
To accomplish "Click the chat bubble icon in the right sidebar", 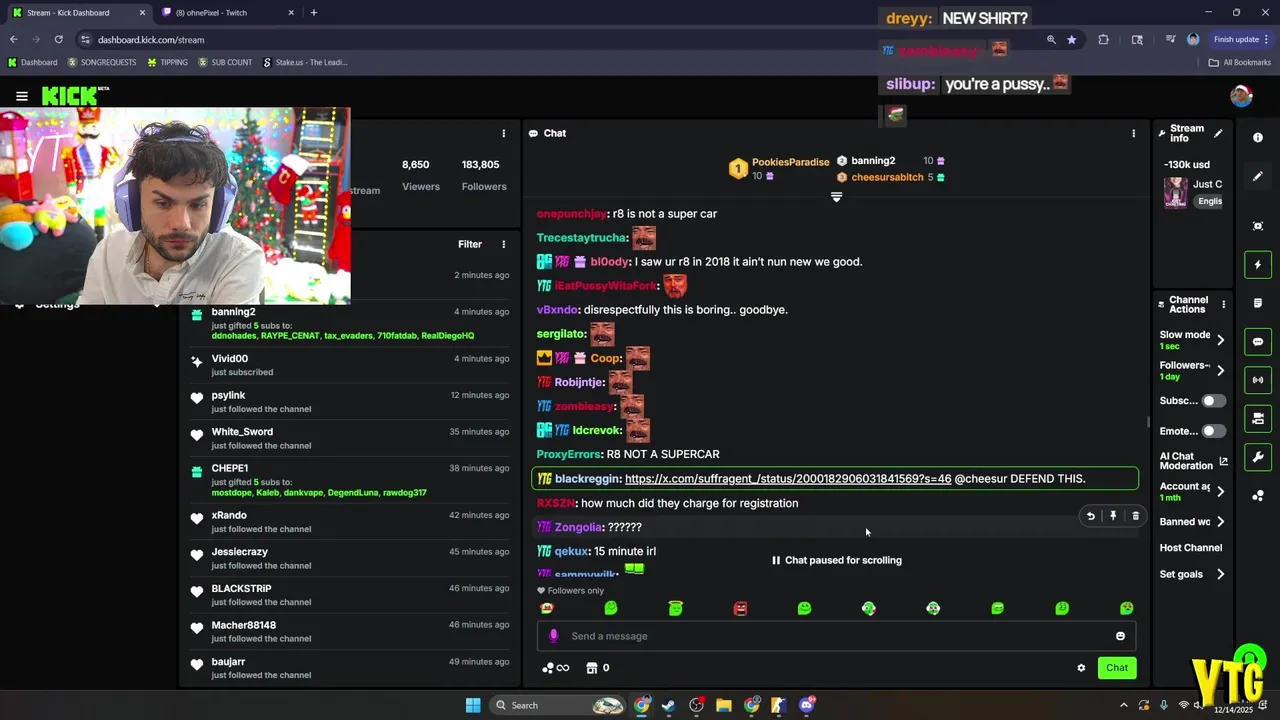I will tap(1258, 342).
